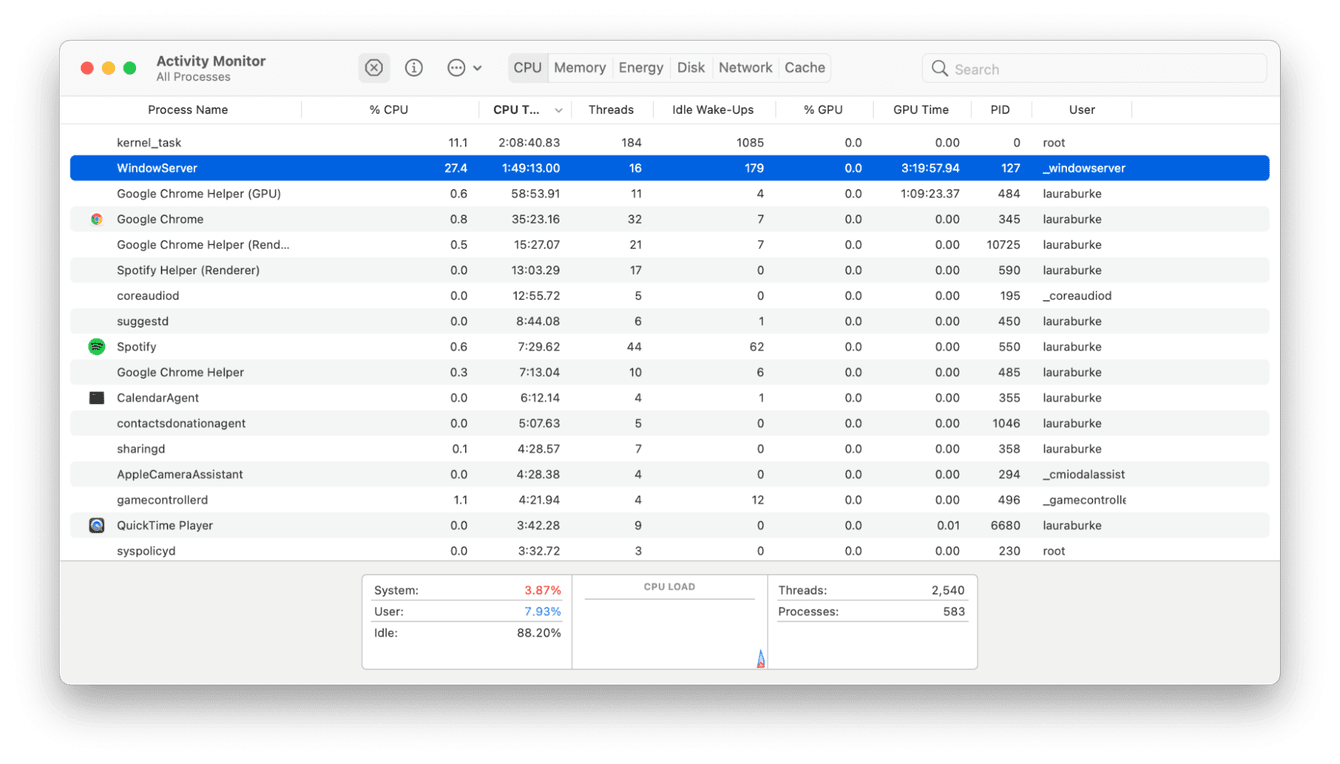
Task: Click the All Processes subtitle
Action: click(193, 77)
